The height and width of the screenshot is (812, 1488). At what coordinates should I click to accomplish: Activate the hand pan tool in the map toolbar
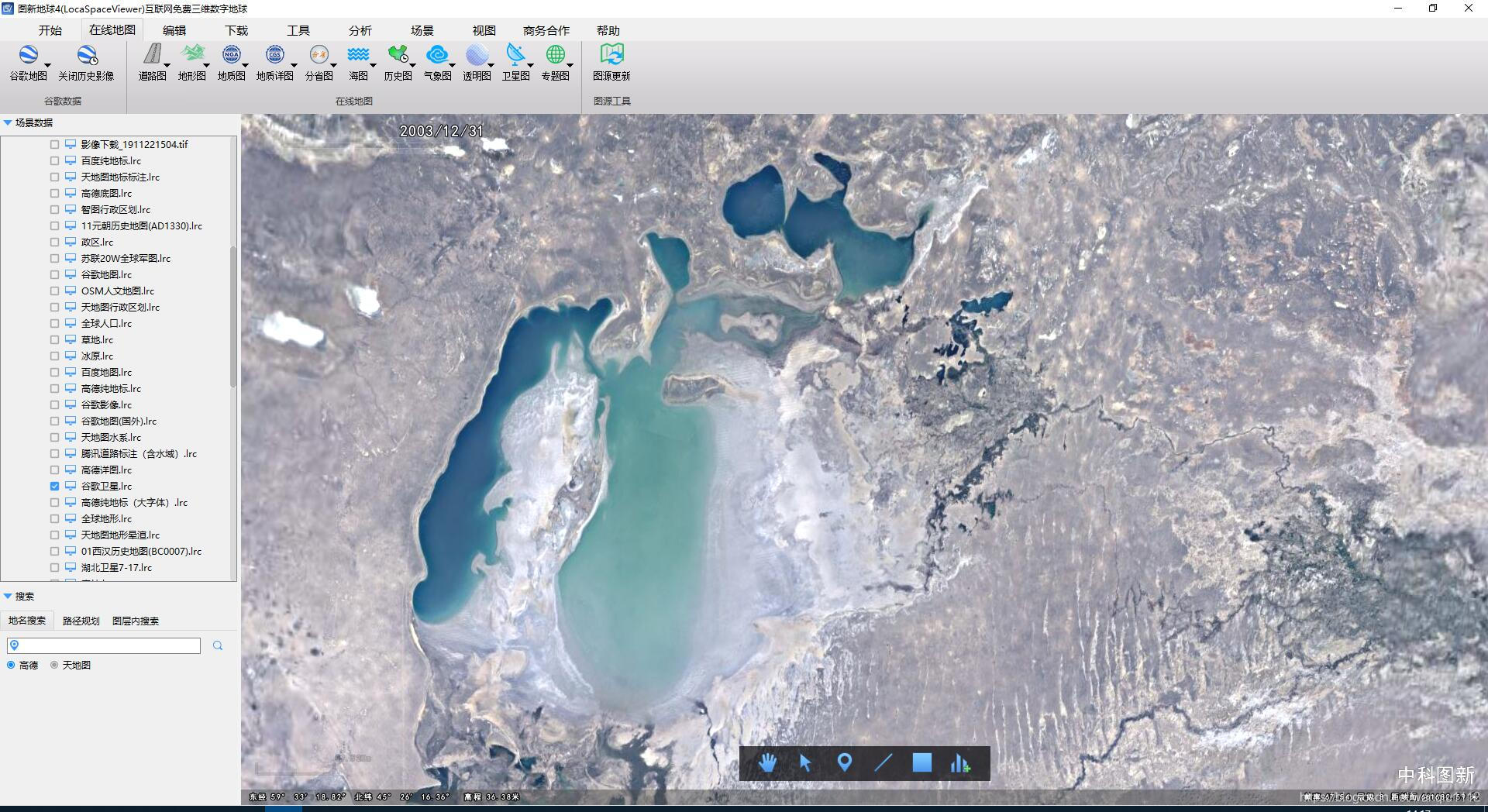pos(767,763)
